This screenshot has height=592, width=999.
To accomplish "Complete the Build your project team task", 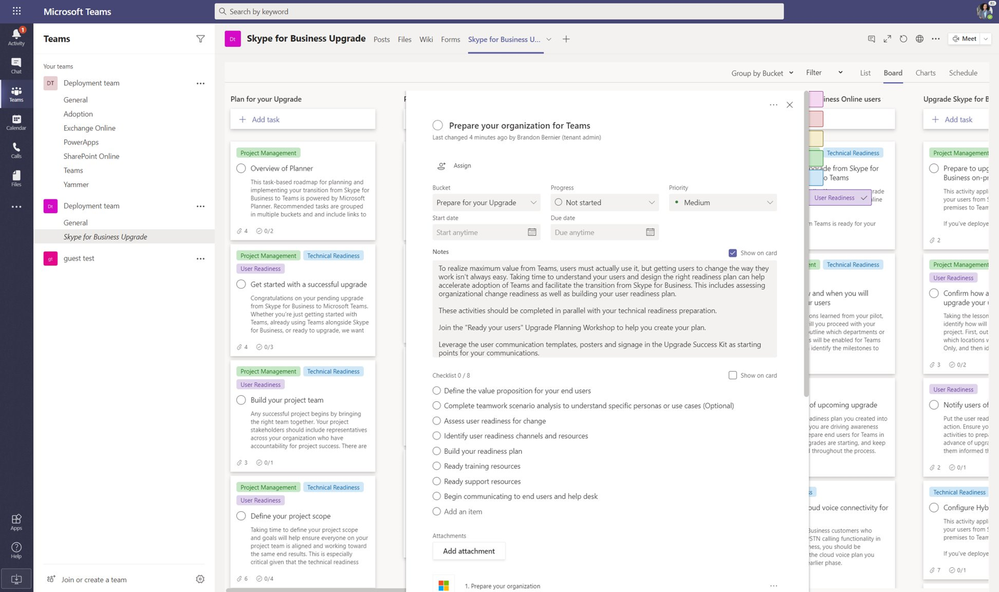I will pyautogui.click(x=241, y=400).
